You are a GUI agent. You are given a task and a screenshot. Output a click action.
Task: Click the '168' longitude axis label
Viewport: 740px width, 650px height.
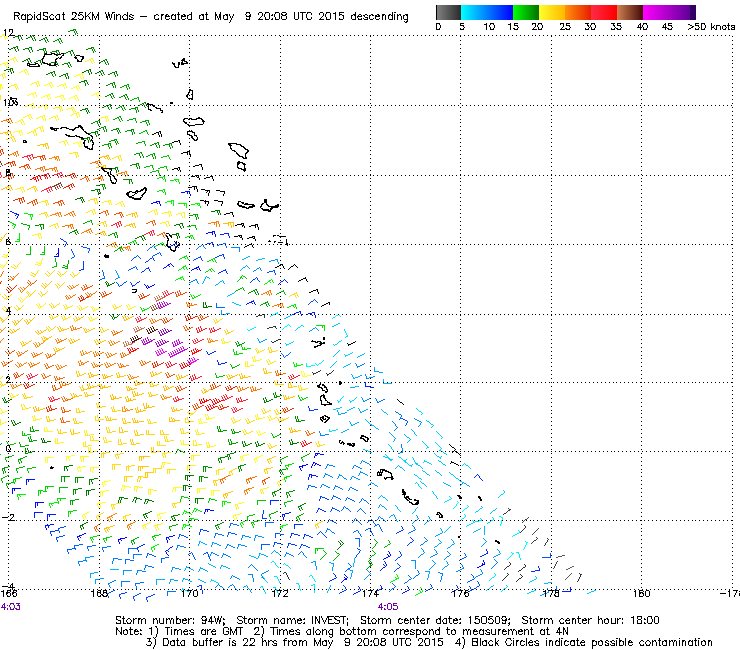(x=99, y=593)
